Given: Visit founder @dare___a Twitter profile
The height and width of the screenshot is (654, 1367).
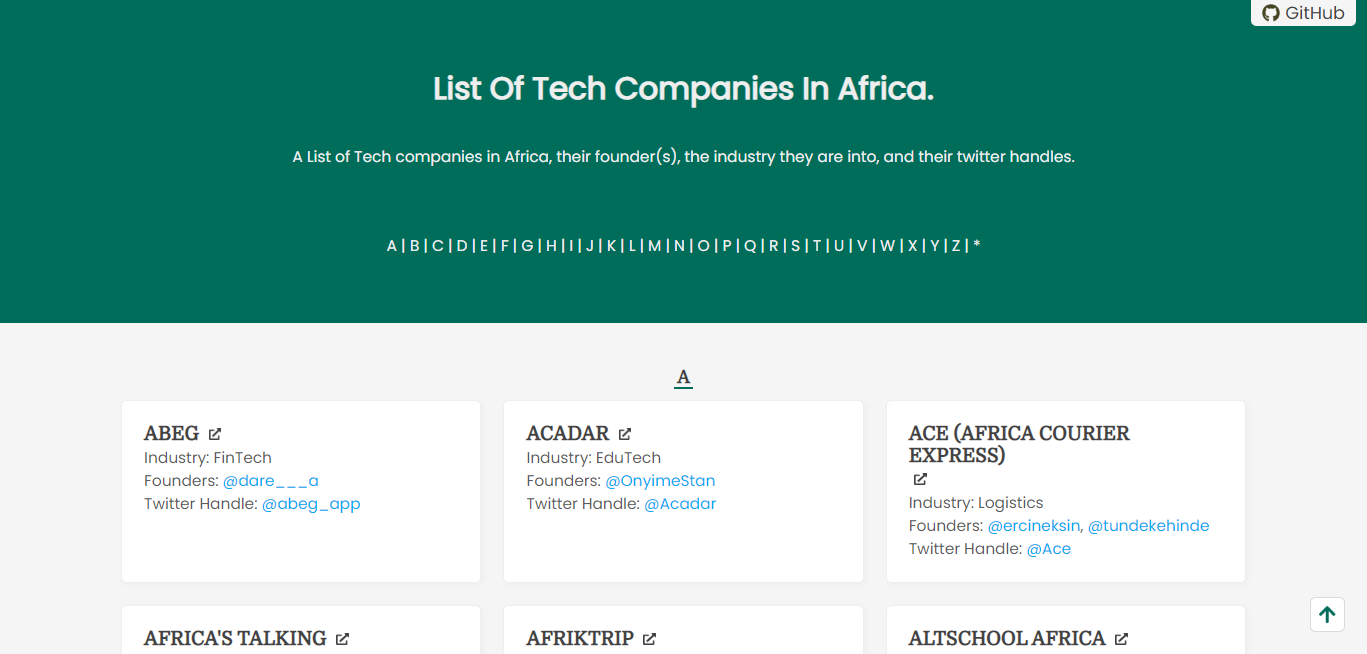Looking at the screenshot, I should (x=270, y=480).
